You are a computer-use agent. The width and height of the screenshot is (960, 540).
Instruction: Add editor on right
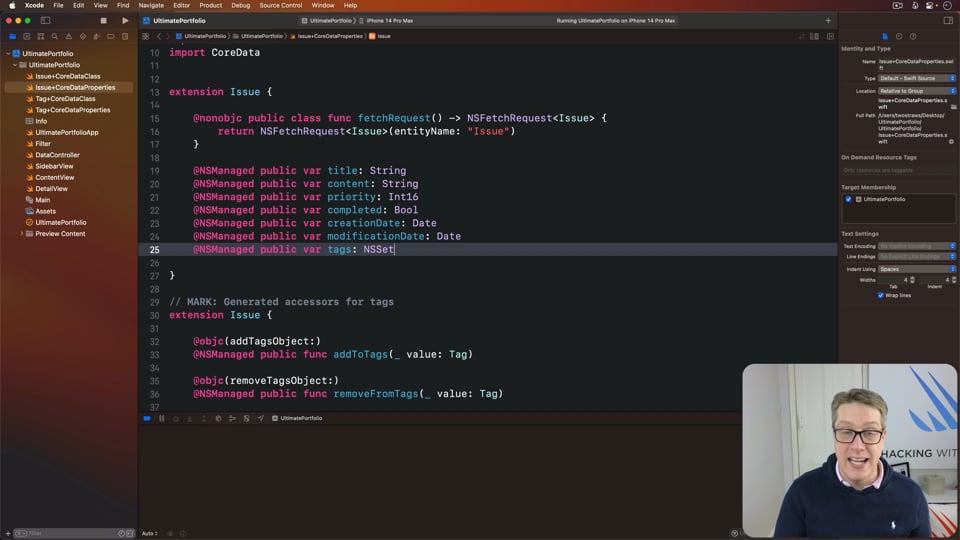coord(830,36)
